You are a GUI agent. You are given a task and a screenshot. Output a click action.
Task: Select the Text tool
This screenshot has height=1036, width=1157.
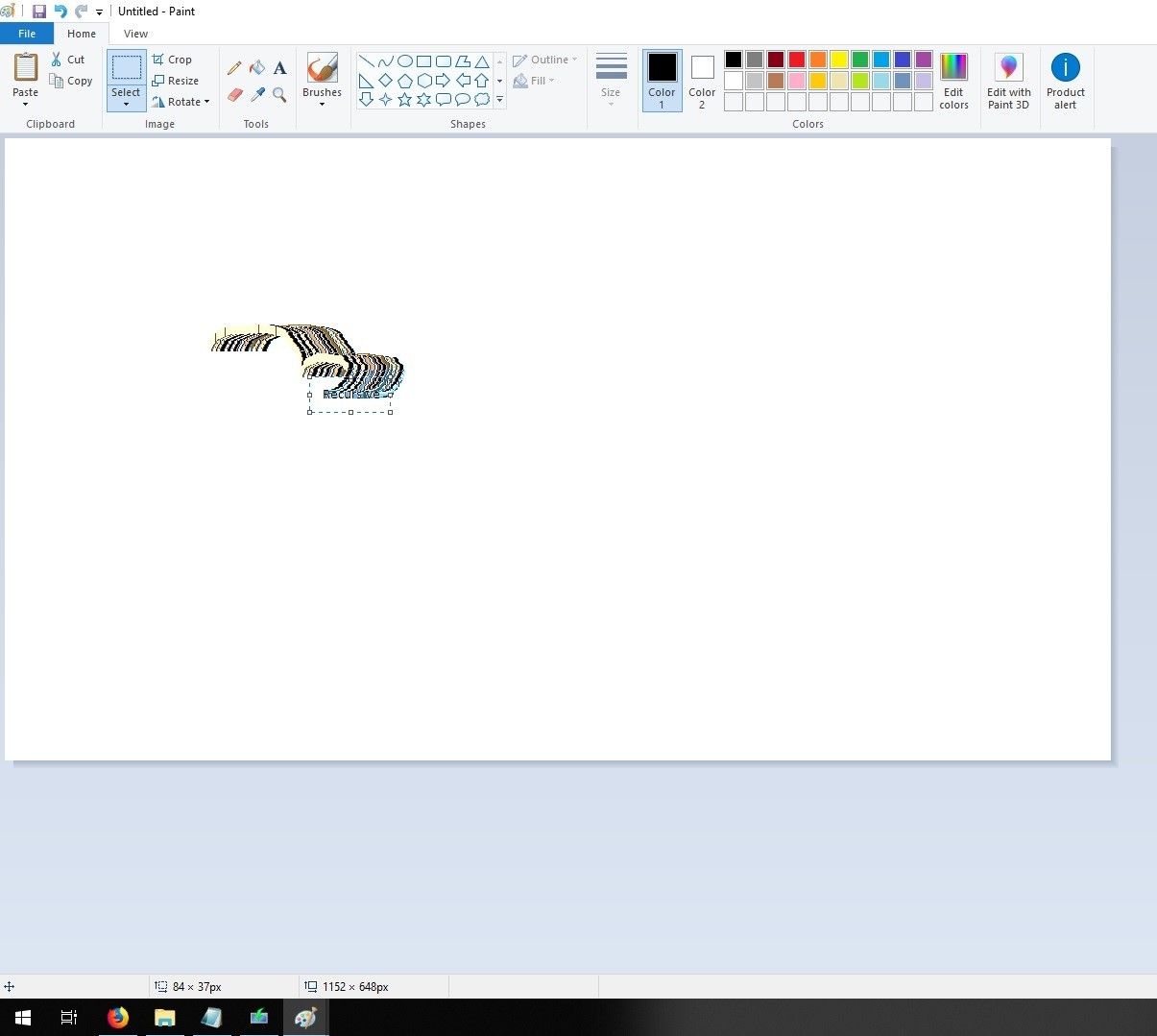pyautogui.click(x=279, y=68)
